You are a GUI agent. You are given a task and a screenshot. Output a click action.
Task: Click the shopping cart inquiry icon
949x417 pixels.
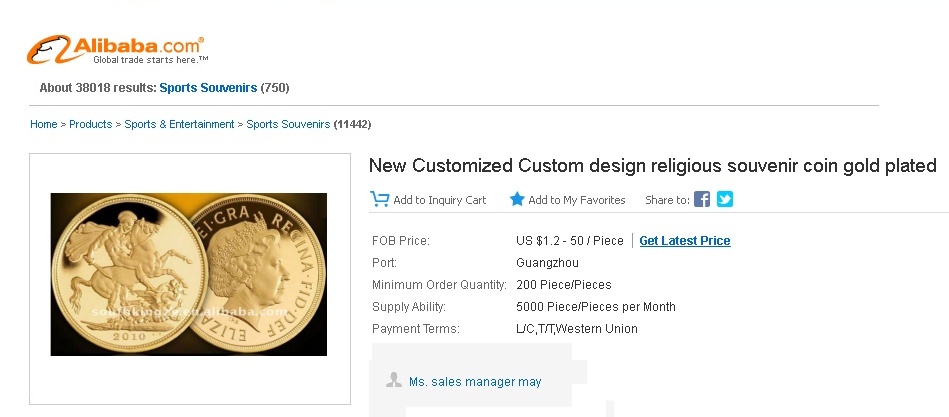pos(379,199)
